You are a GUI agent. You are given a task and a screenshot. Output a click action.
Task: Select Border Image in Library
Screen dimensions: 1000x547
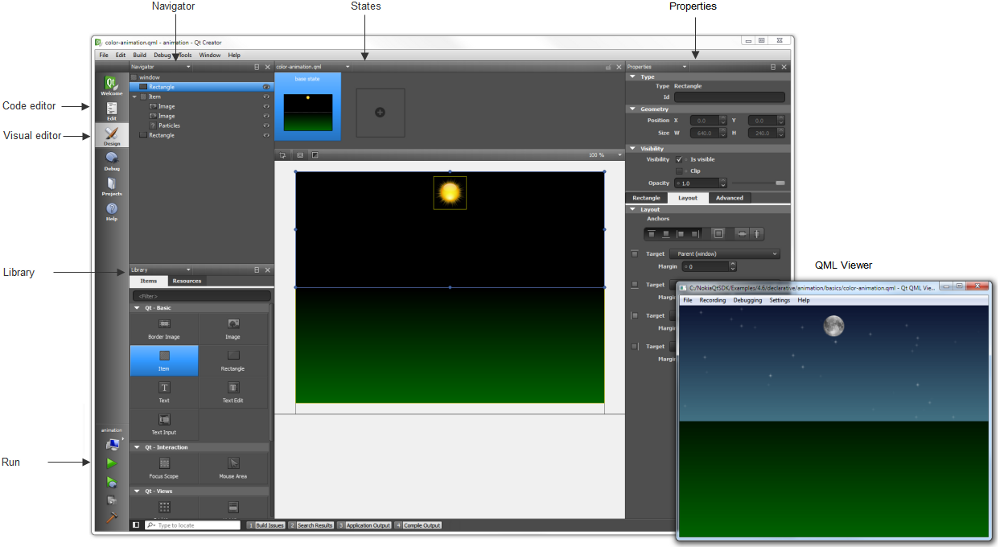click(x=164, y=328)
